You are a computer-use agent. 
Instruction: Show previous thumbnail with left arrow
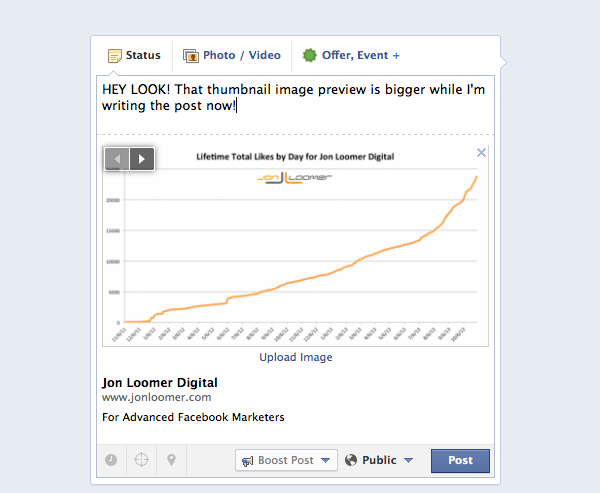point(117,158)
